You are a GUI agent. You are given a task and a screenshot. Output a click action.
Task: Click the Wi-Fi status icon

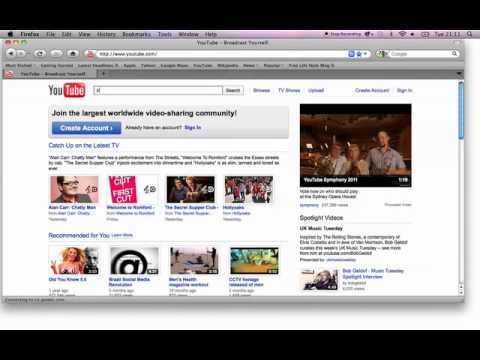[x=402, y=34]
